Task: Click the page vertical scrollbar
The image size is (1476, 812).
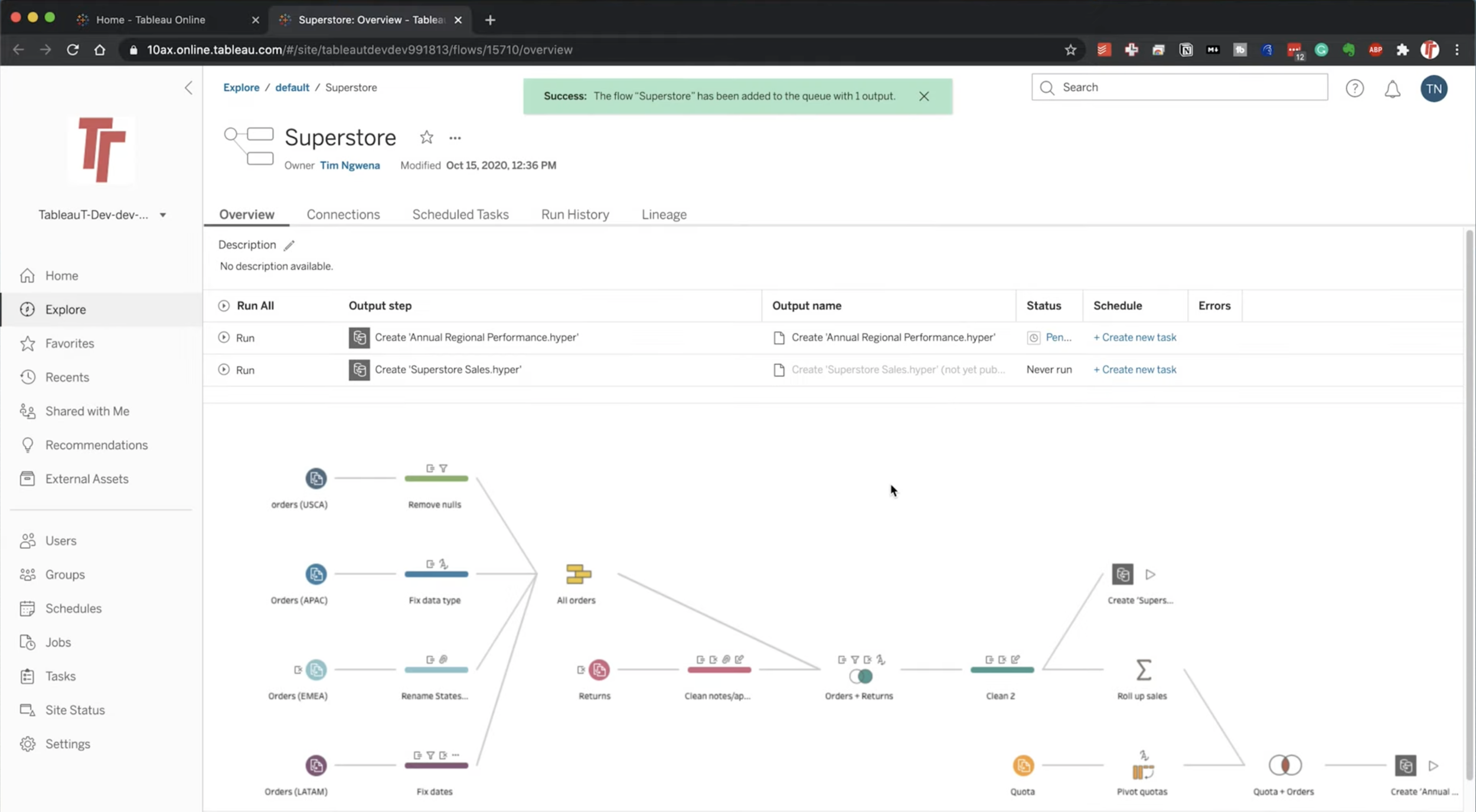Action: click(1470, 505)
